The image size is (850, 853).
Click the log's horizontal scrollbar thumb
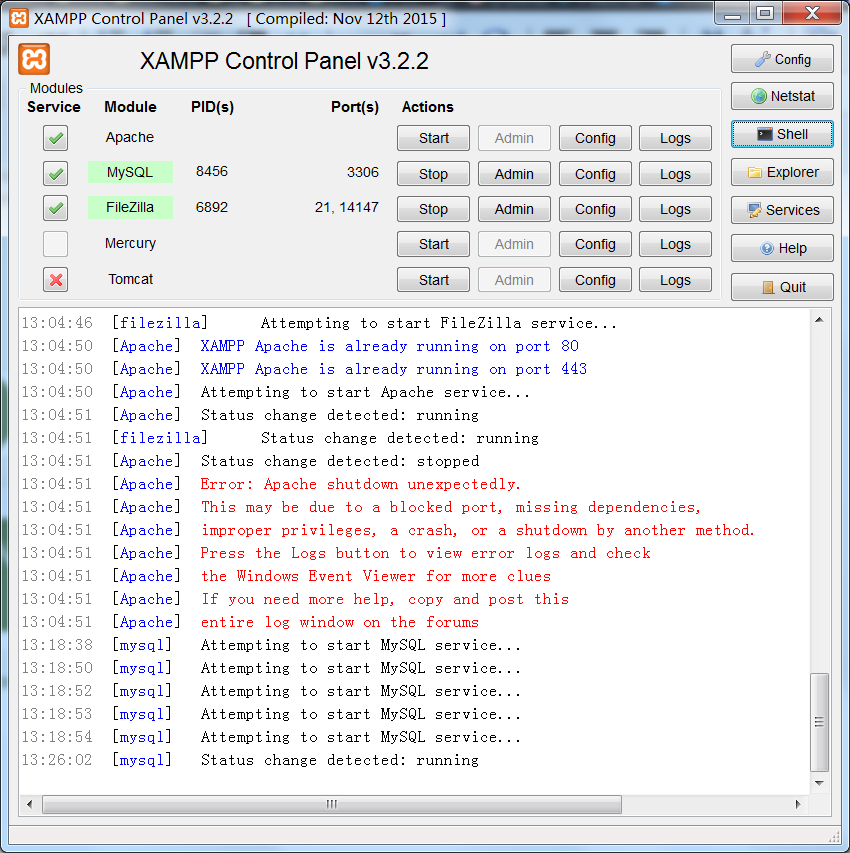click(332, 804)
